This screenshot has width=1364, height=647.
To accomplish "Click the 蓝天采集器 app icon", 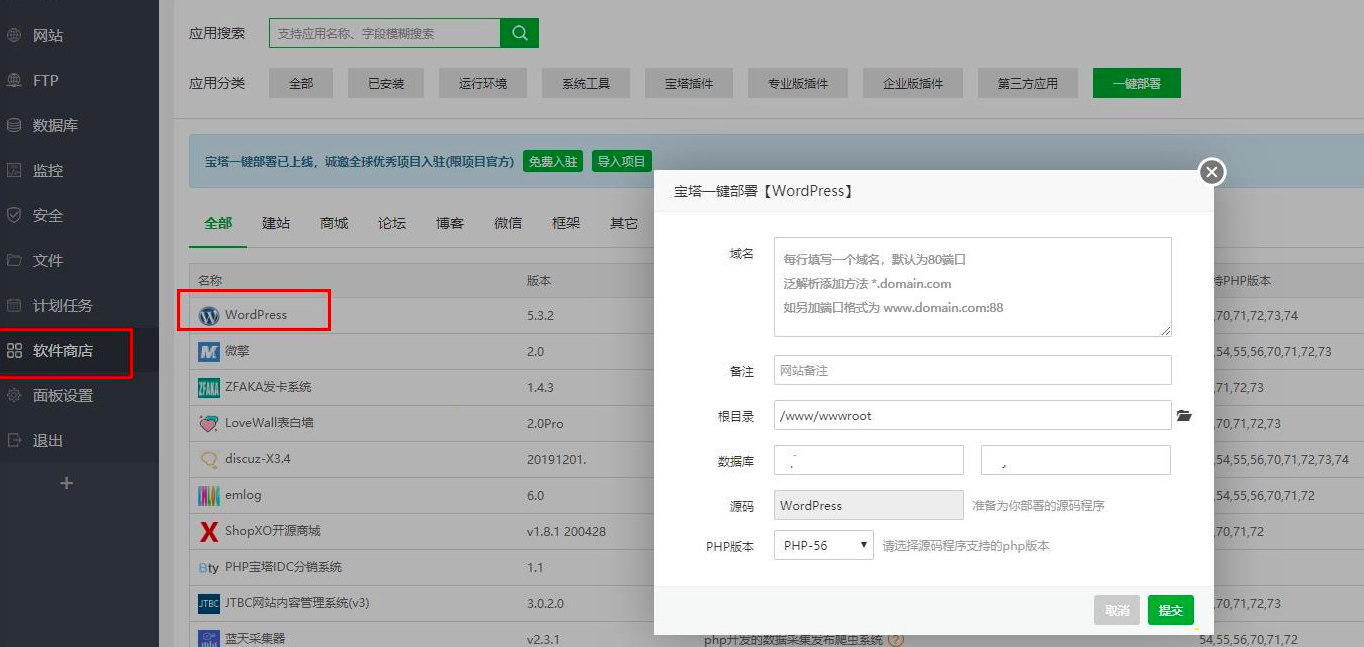I will tap(209, 638).
